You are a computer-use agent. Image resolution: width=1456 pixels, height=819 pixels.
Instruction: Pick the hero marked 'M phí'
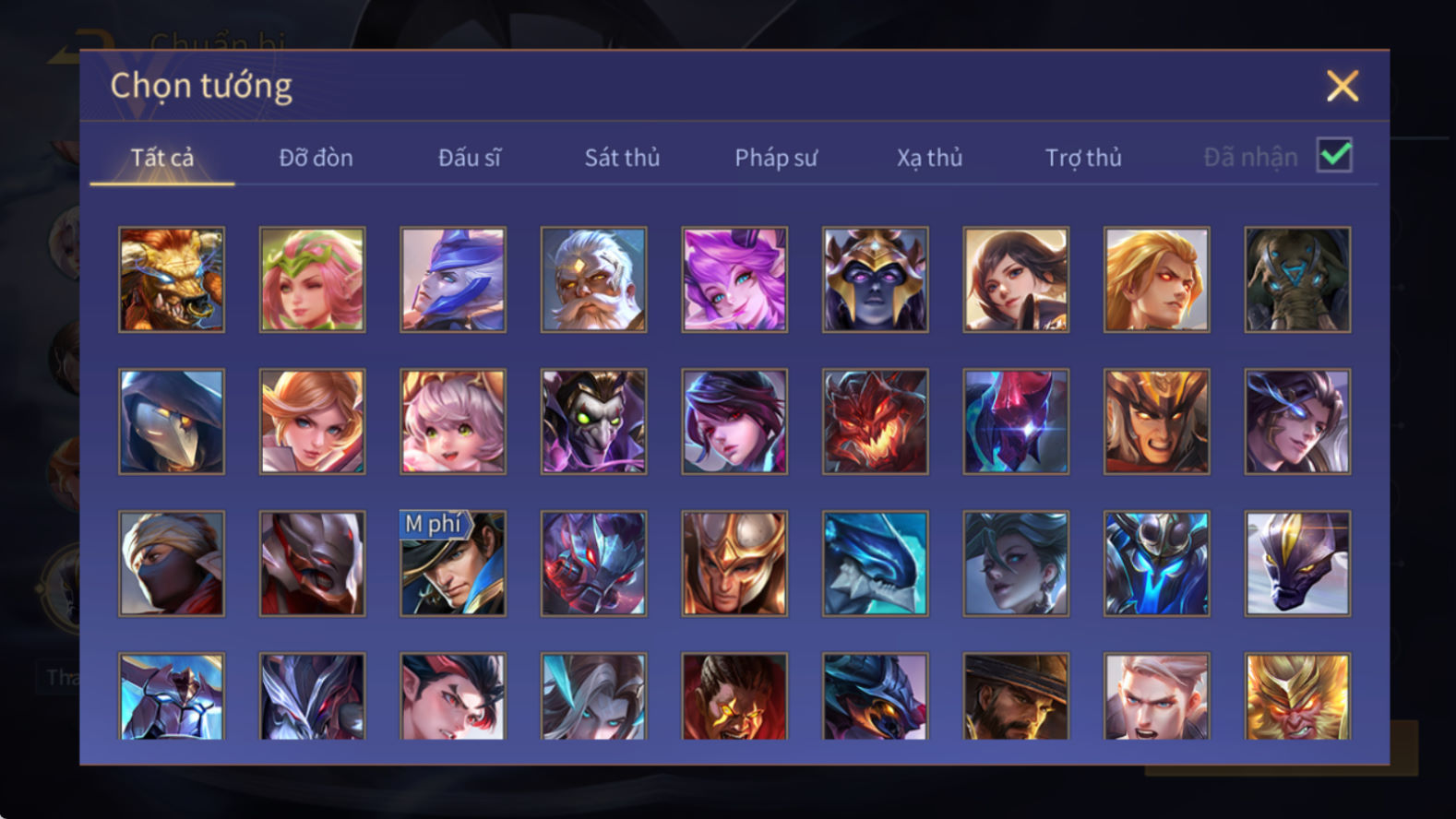point(453,564)
